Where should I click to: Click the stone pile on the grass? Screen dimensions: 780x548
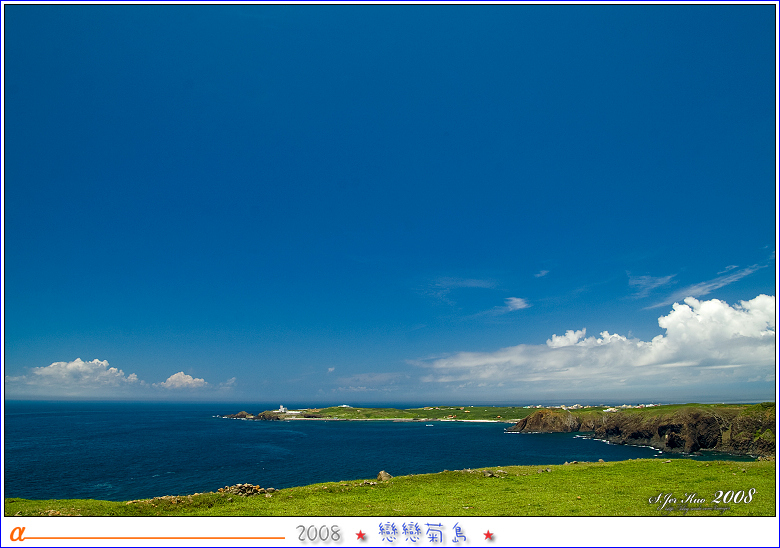click(x=244, y=490)
